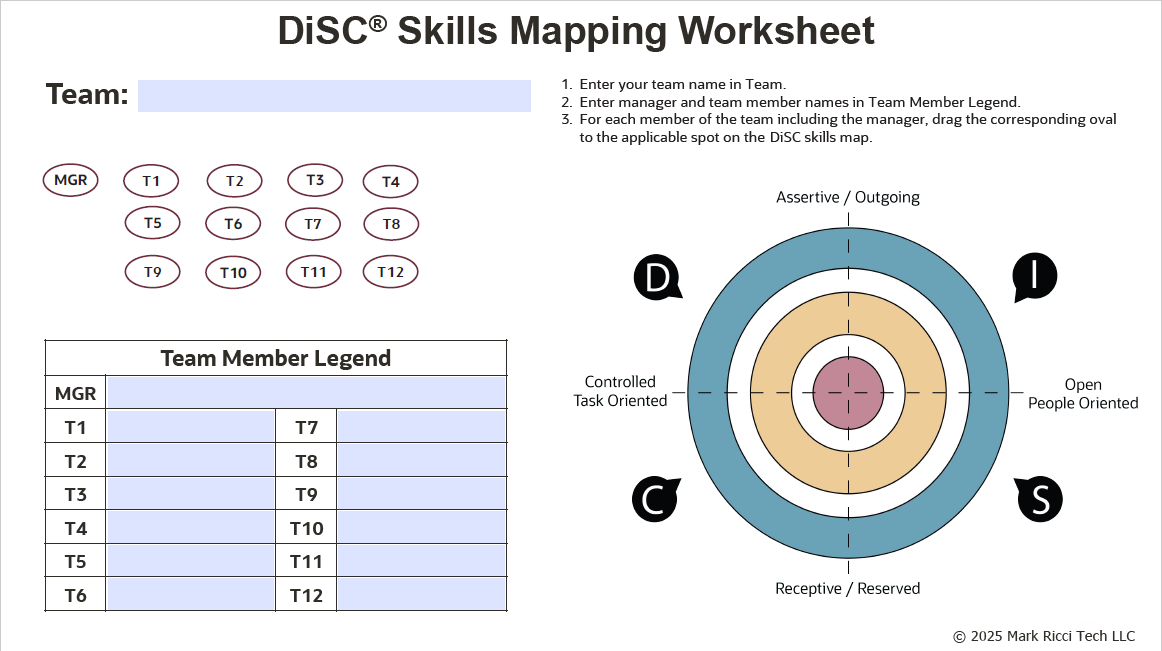This screenshot has height=651, width=1162.
Task: Select the T12 legend name field
Action: coord(421,595)
